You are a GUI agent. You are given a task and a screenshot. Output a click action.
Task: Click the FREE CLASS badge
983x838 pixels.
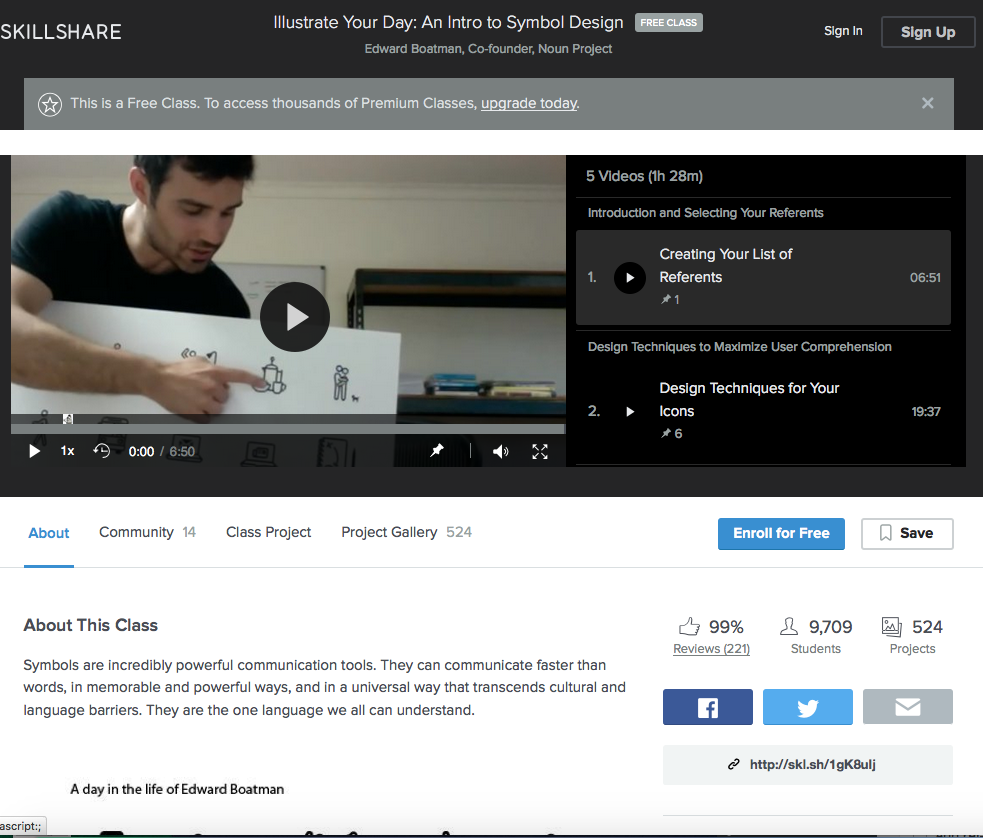tap(669, 23)
